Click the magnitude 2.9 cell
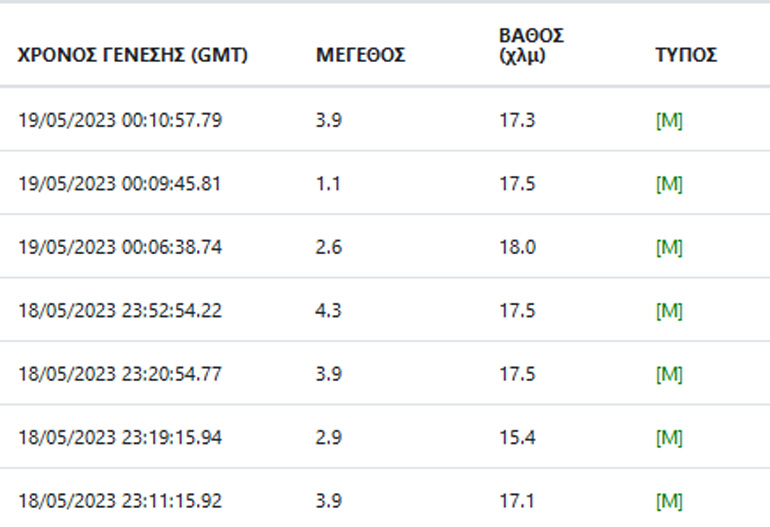This screenshot has width=770, height=527. click(328, 437)
